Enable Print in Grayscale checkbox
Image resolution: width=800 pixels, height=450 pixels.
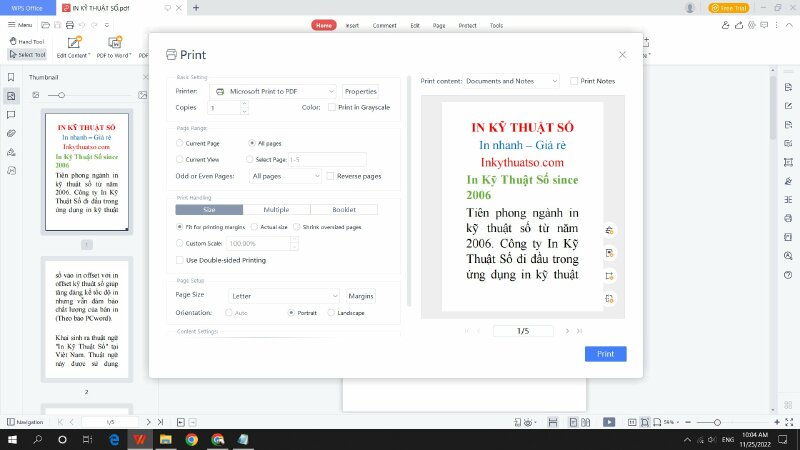[332, 107]
